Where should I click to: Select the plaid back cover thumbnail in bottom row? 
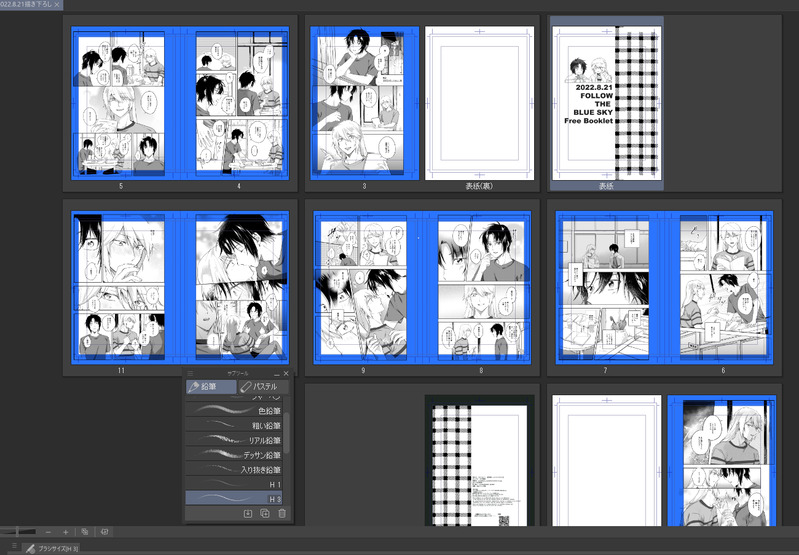click(480, 461)
